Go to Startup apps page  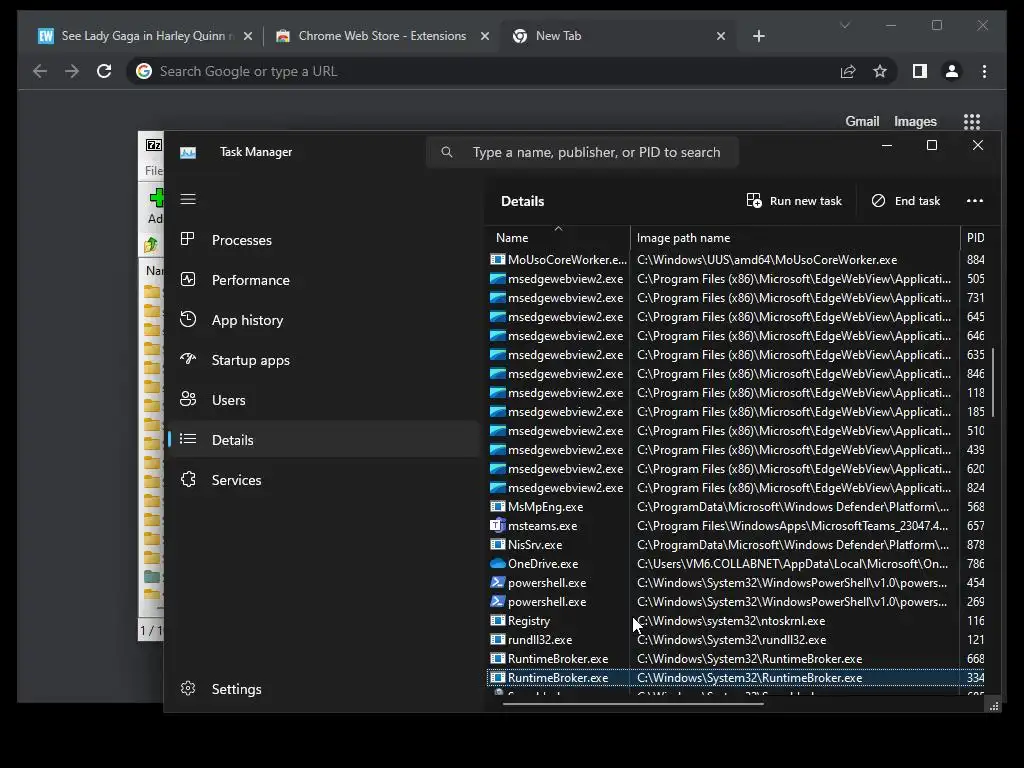click(325, 360)
